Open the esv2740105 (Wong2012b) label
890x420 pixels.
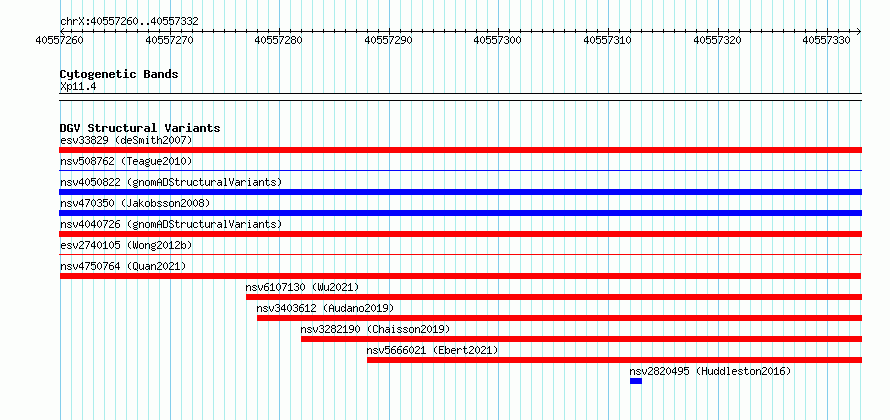point(126,245)
